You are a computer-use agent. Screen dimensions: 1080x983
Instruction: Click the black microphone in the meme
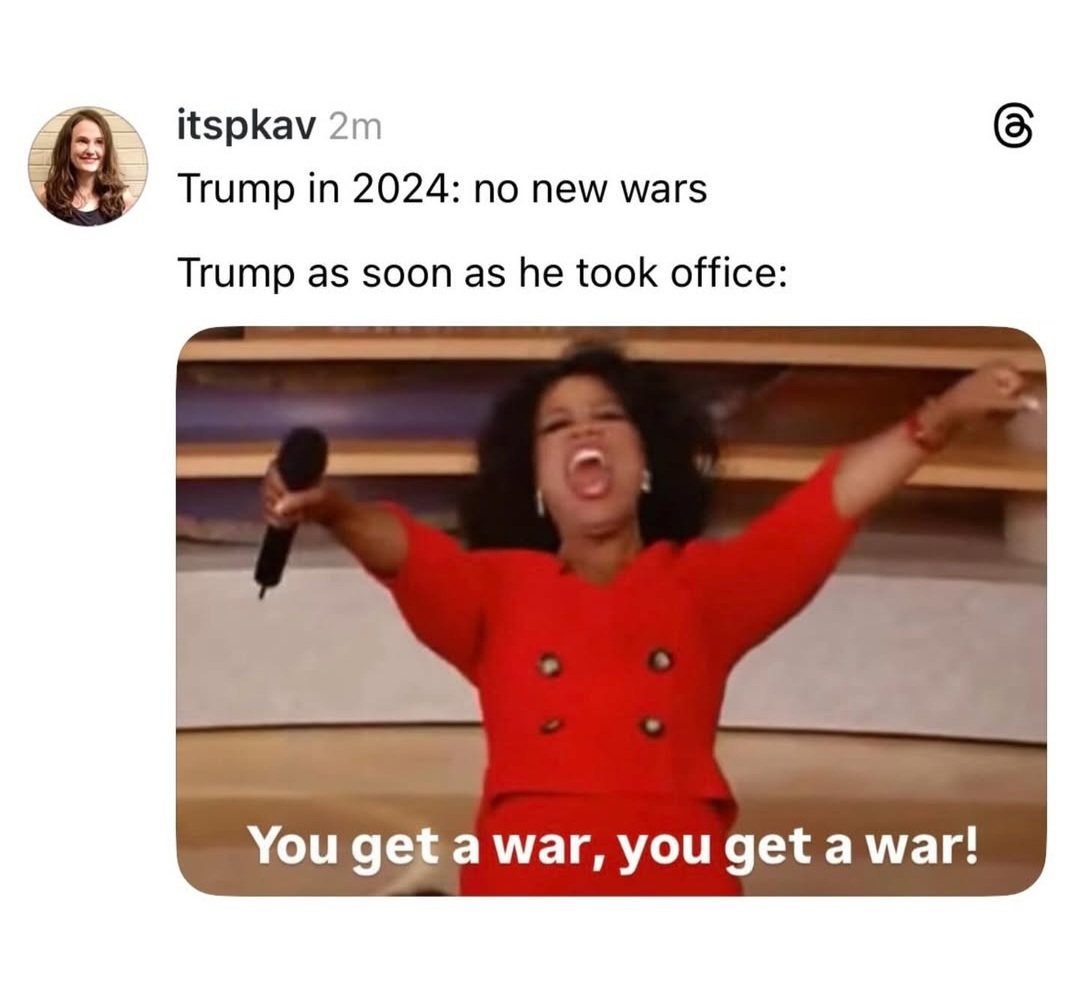pyautogui.click(x=289, y=508)
